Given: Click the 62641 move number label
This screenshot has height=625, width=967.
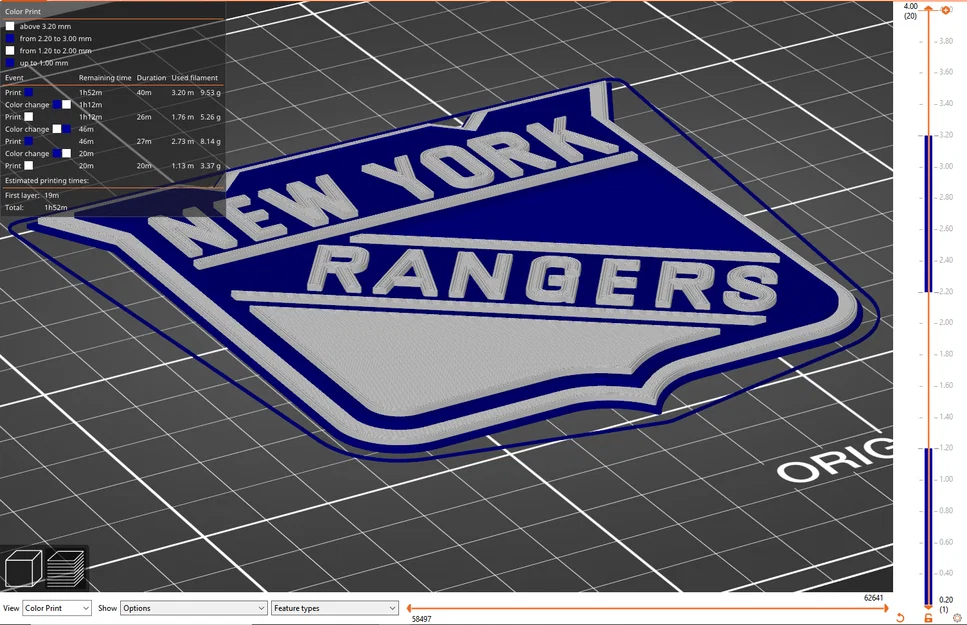Looking at the screenshot, I should 873,598.
